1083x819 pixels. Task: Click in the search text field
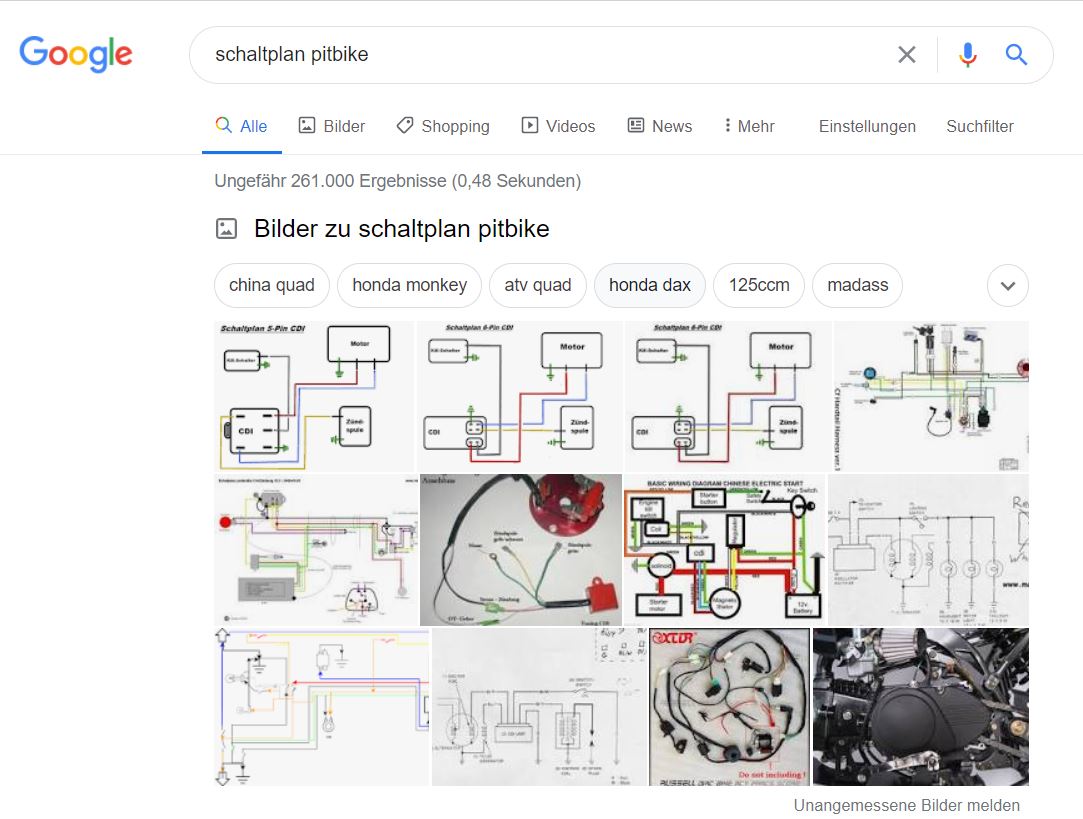click(540, 55)
